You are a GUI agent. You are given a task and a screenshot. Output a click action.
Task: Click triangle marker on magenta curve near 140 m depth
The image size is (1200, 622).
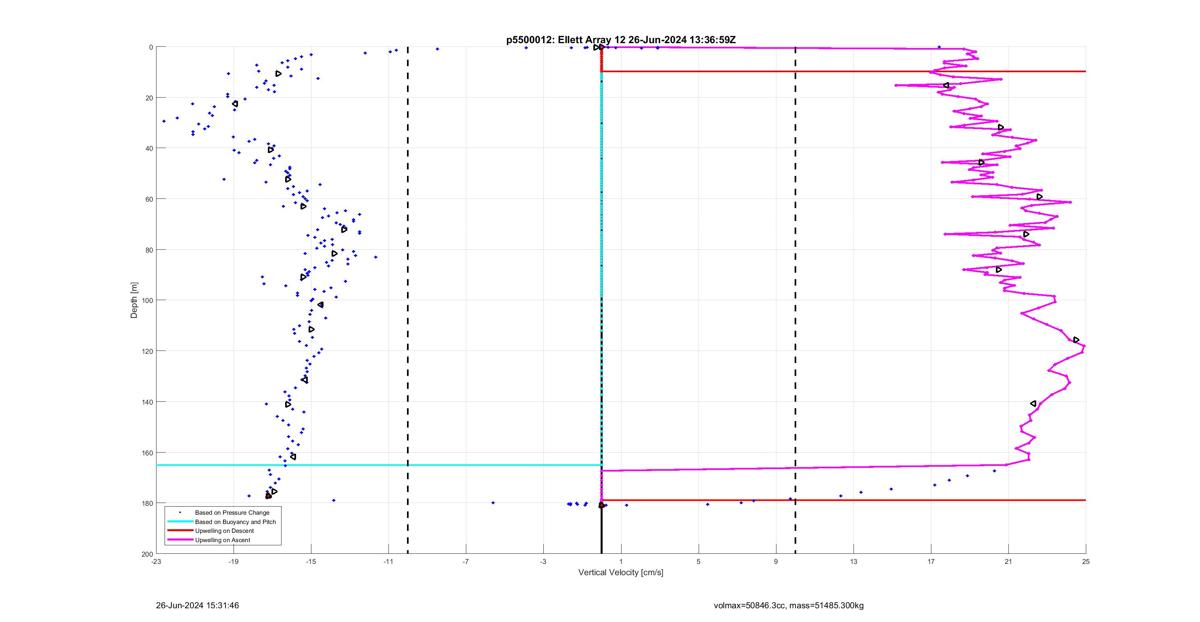coord(1033,403)
